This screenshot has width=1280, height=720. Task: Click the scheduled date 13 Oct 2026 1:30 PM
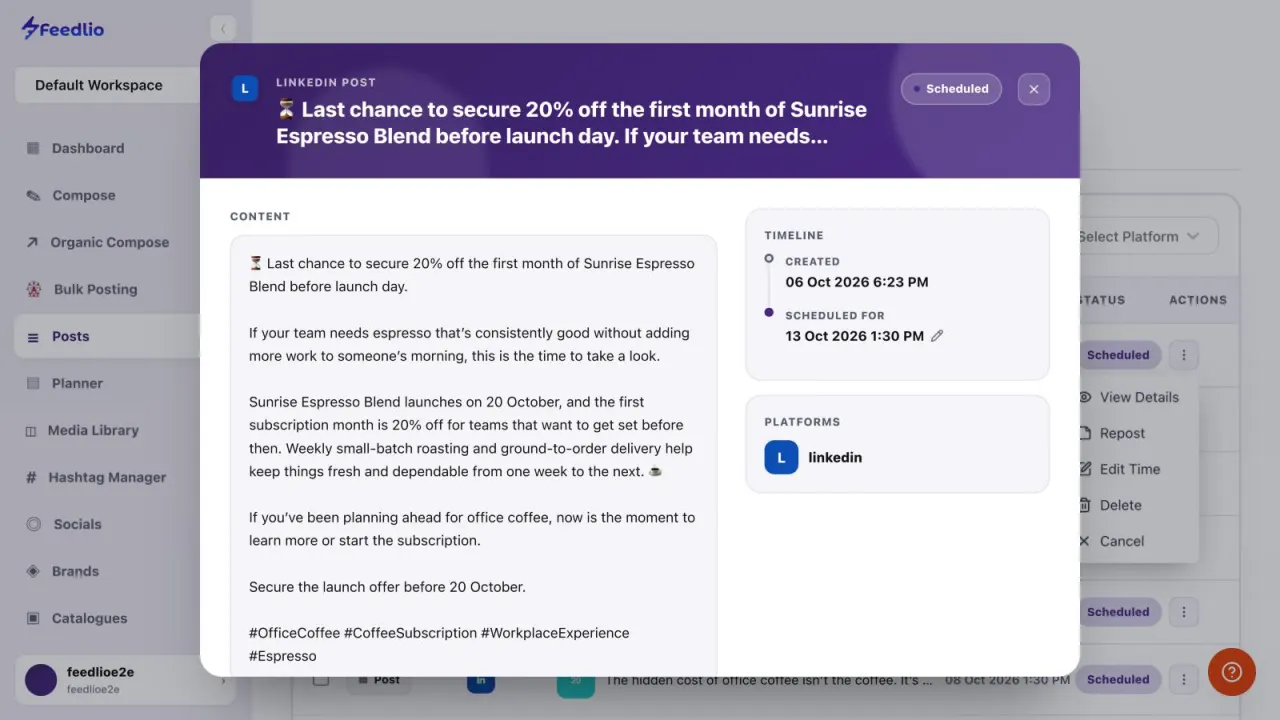coord(855,336)
